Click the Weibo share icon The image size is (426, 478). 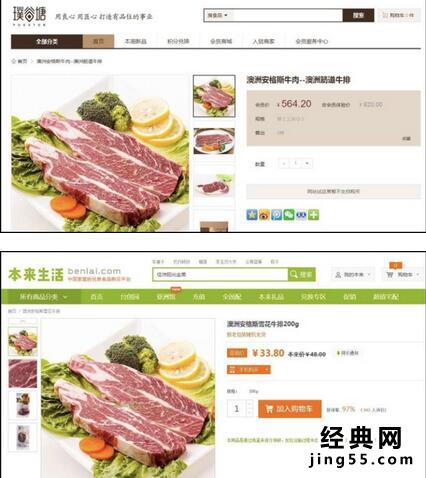(264, 215)
